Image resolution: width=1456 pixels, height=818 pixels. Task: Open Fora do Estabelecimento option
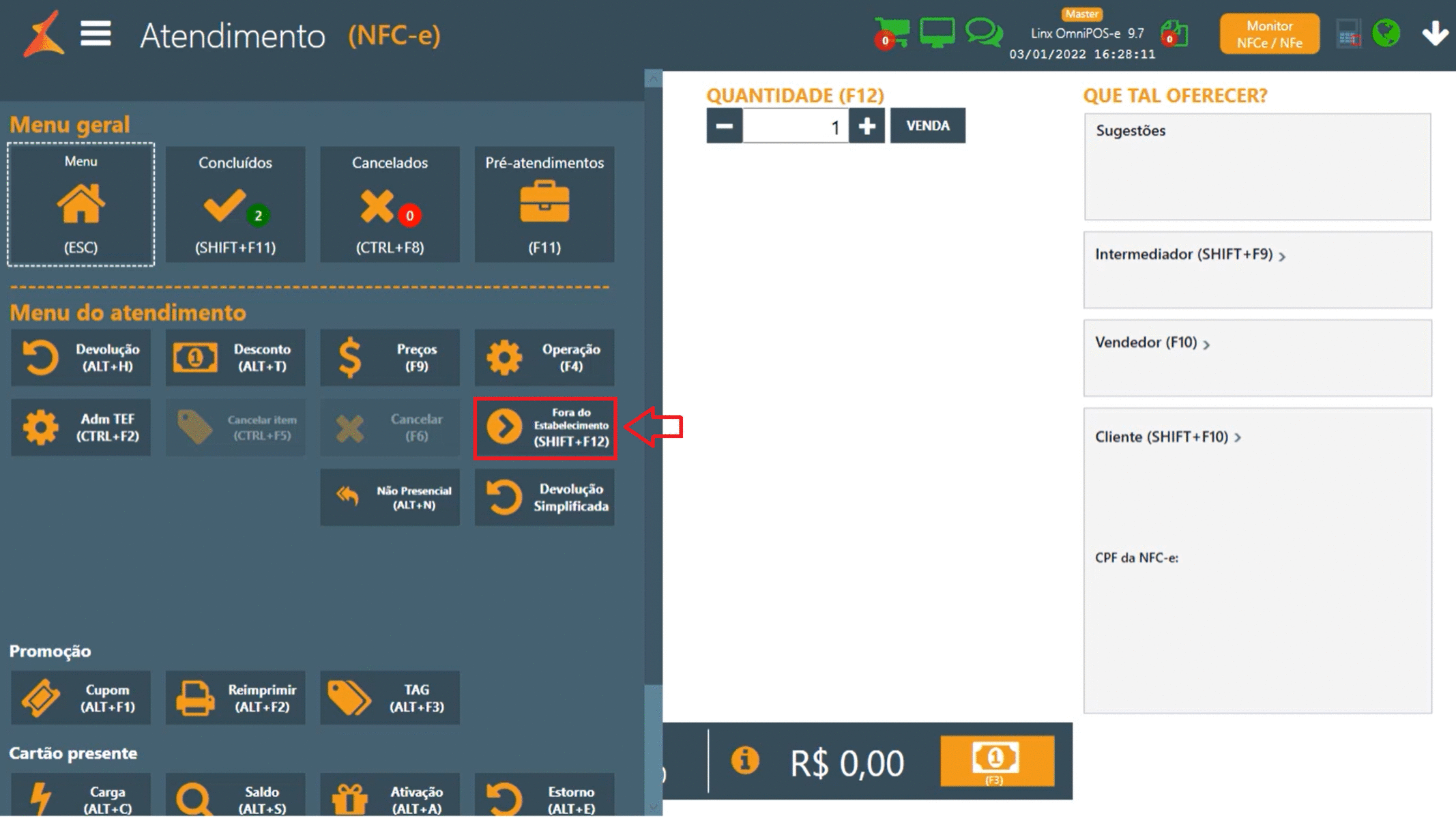click(x=545, y=428)
